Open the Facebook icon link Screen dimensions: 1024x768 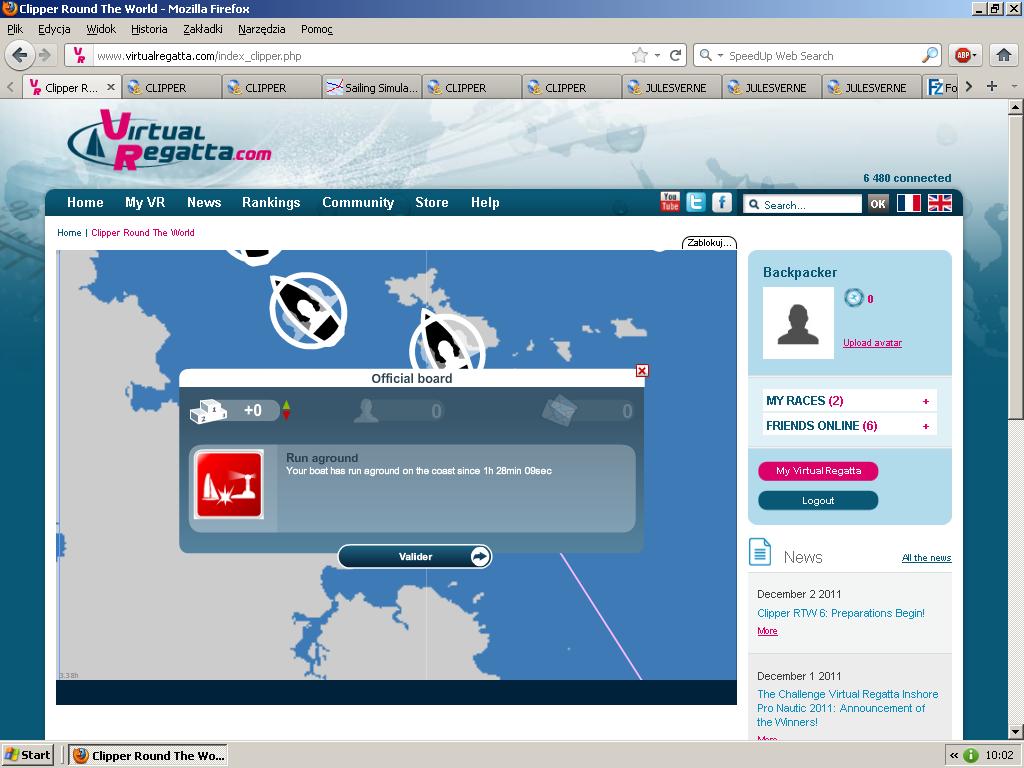pos(722,202)
